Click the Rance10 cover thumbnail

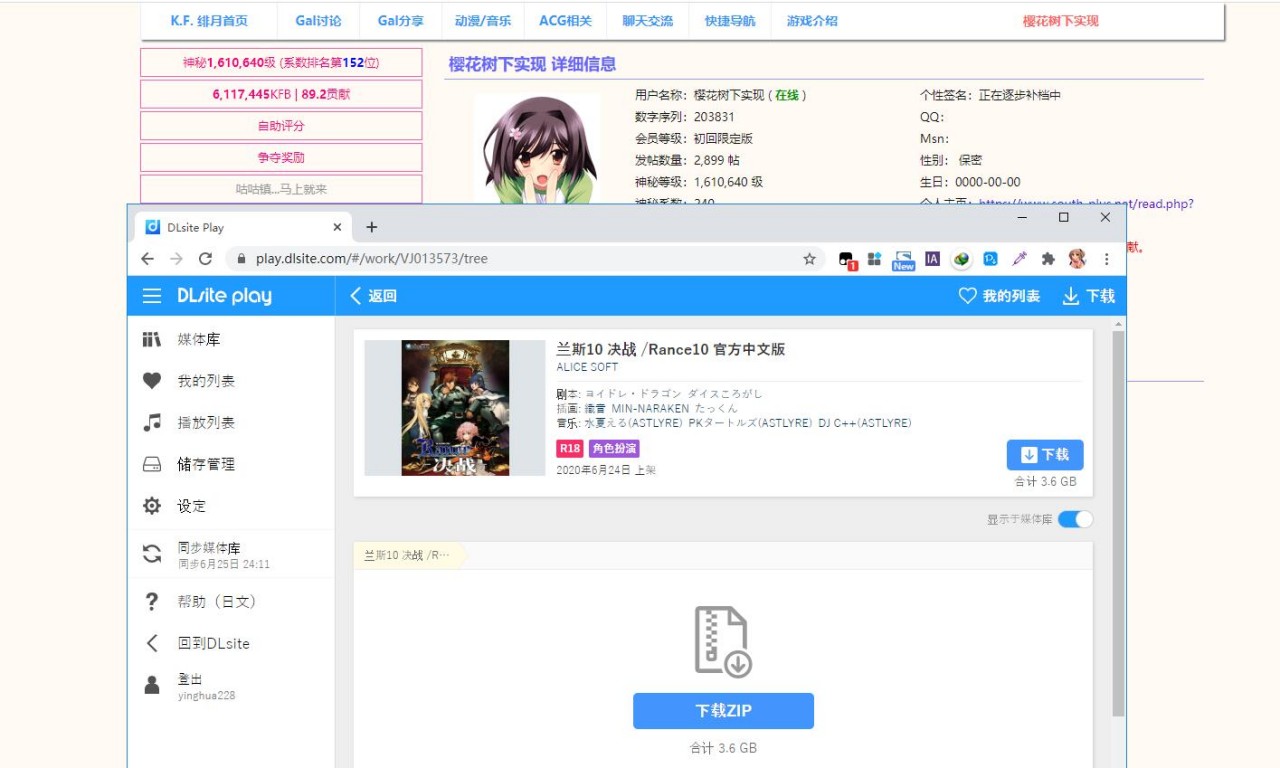click(455, 408)
